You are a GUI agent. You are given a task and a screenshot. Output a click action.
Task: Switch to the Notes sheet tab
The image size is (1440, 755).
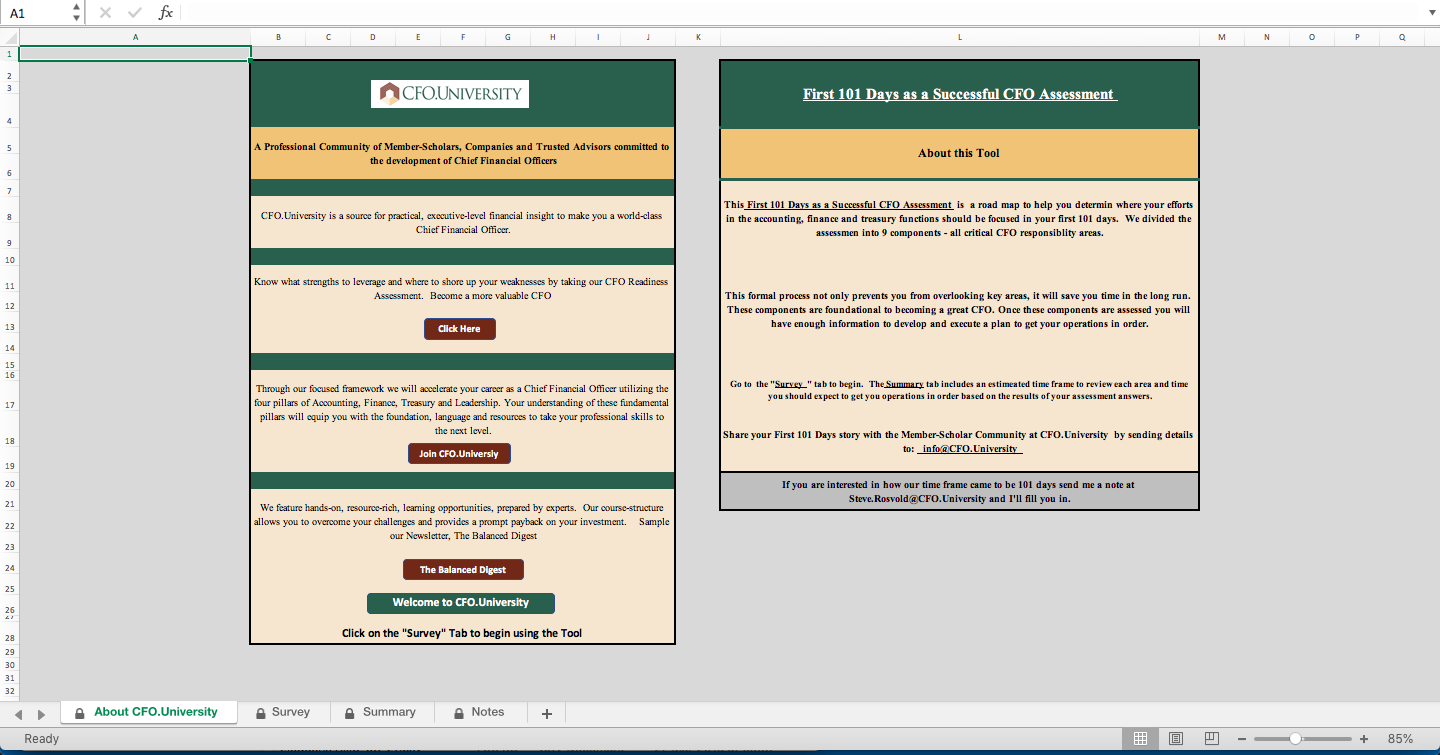pos(480,712)
